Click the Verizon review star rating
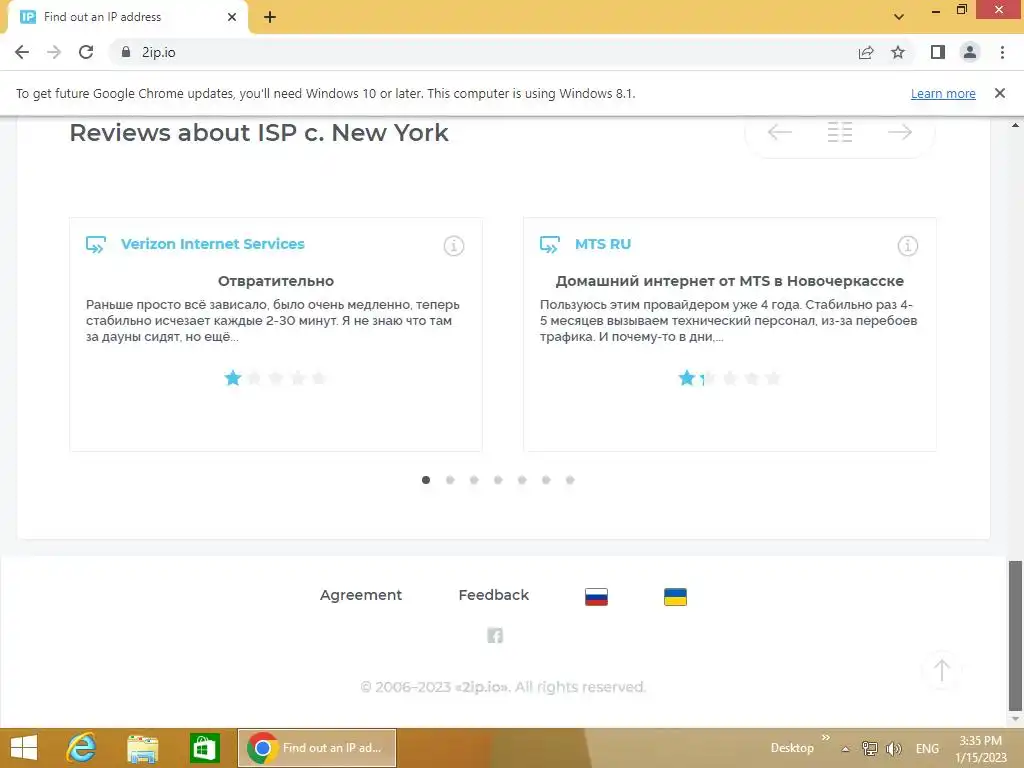 (275, 378)
